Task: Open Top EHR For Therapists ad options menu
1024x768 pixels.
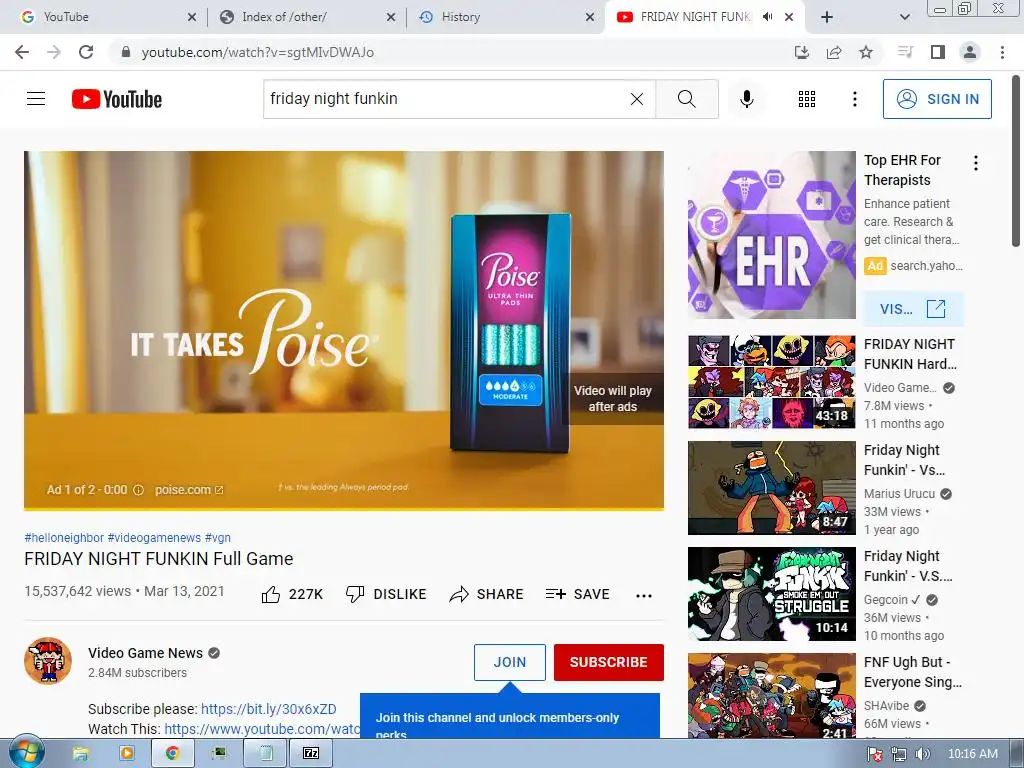Action: point(976,163)
